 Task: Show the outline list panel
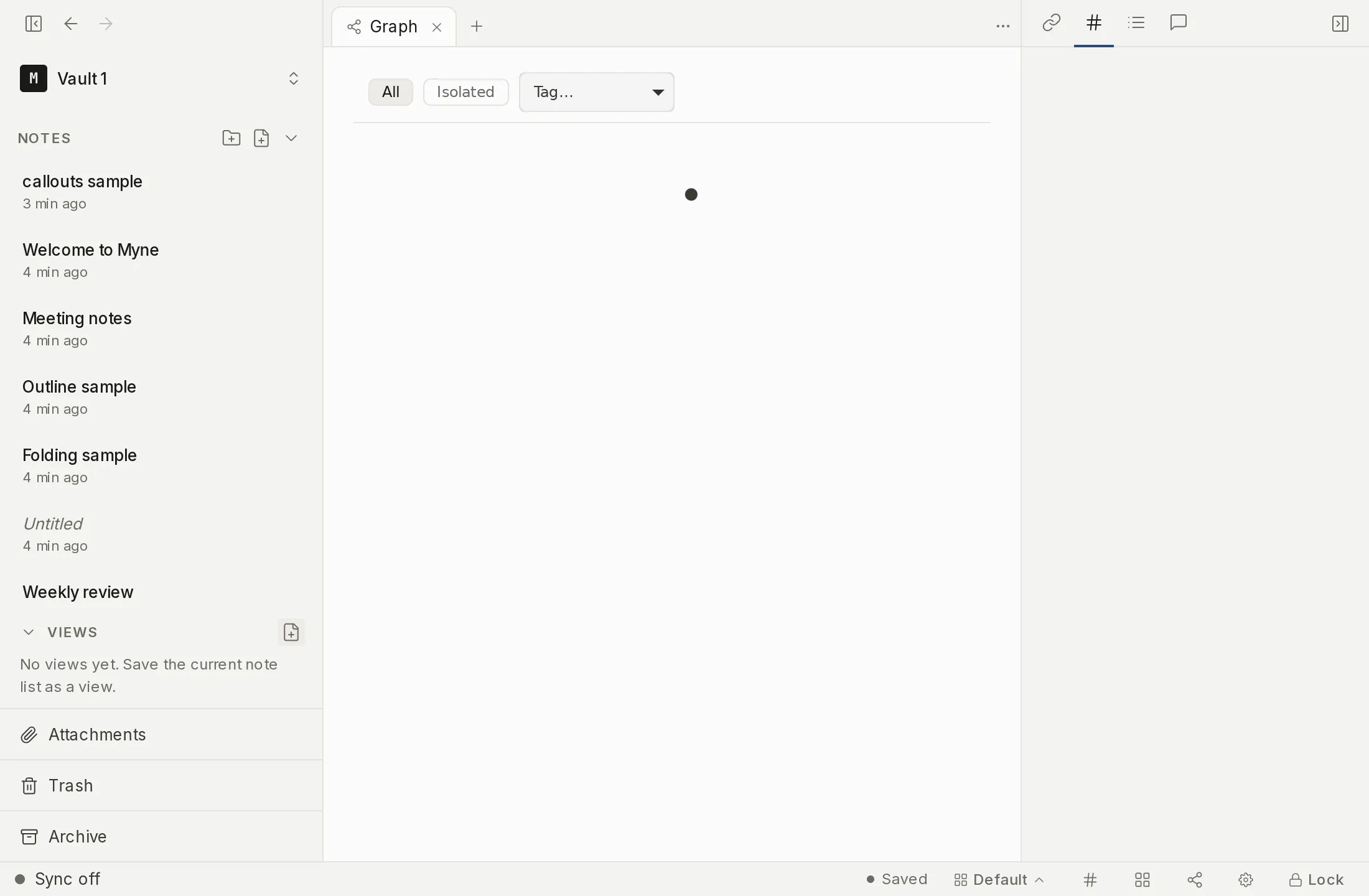pos(1136,23)
